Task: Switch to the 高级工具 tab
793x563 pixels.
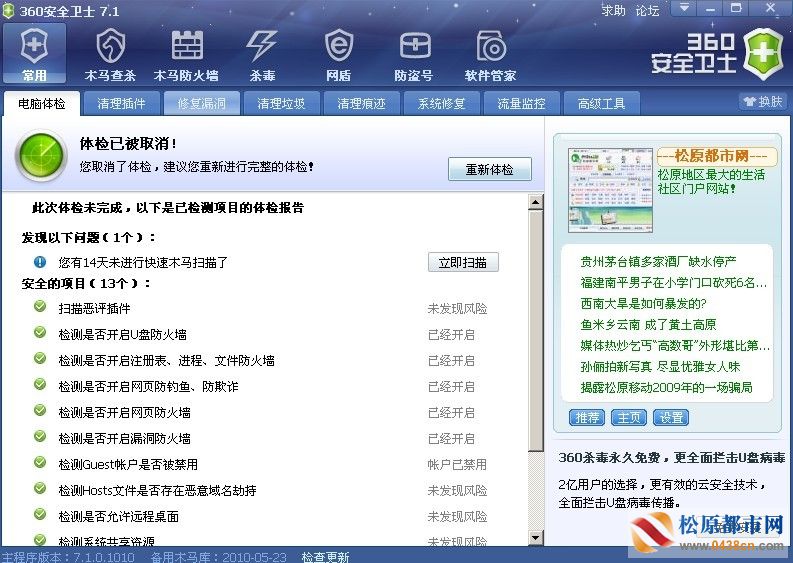Action: click(601, 104)
